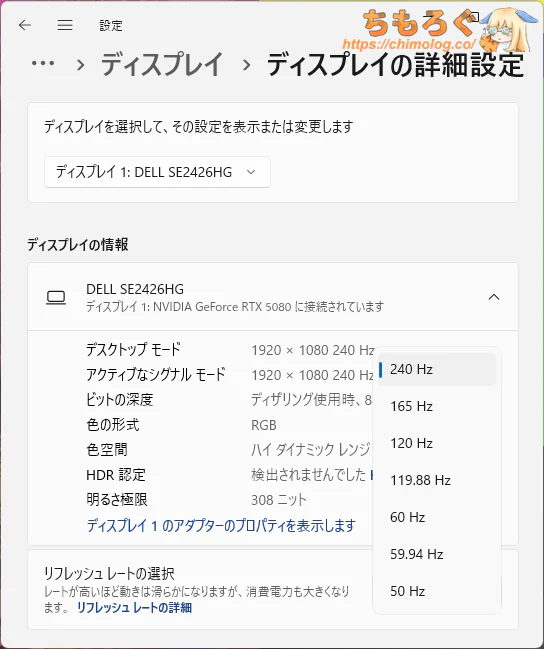Click the 設定 window title

click(111, 26)
